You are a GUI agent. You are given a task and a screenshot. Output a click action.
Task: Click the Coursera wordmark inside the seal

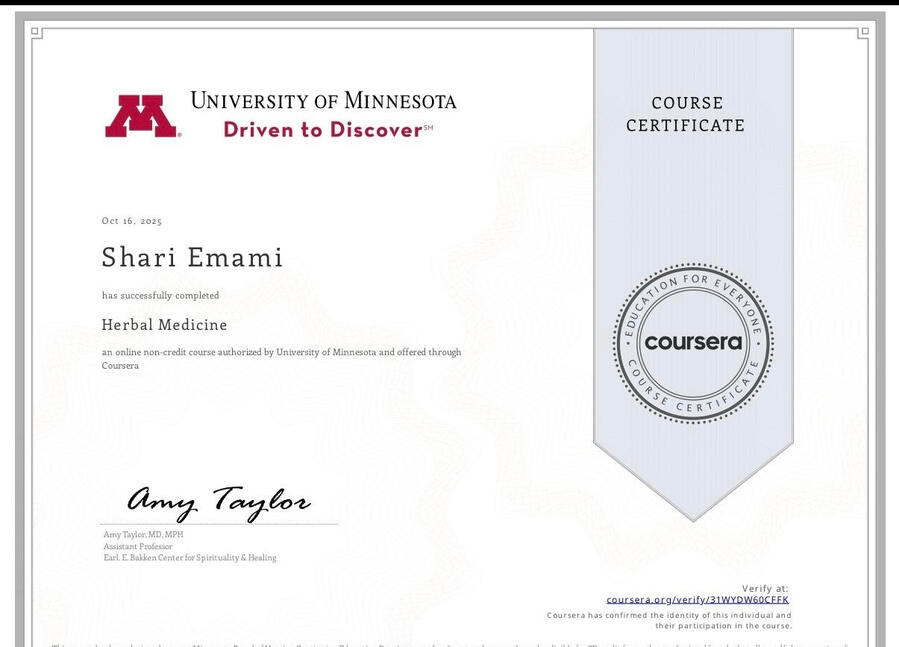[693, 342]
